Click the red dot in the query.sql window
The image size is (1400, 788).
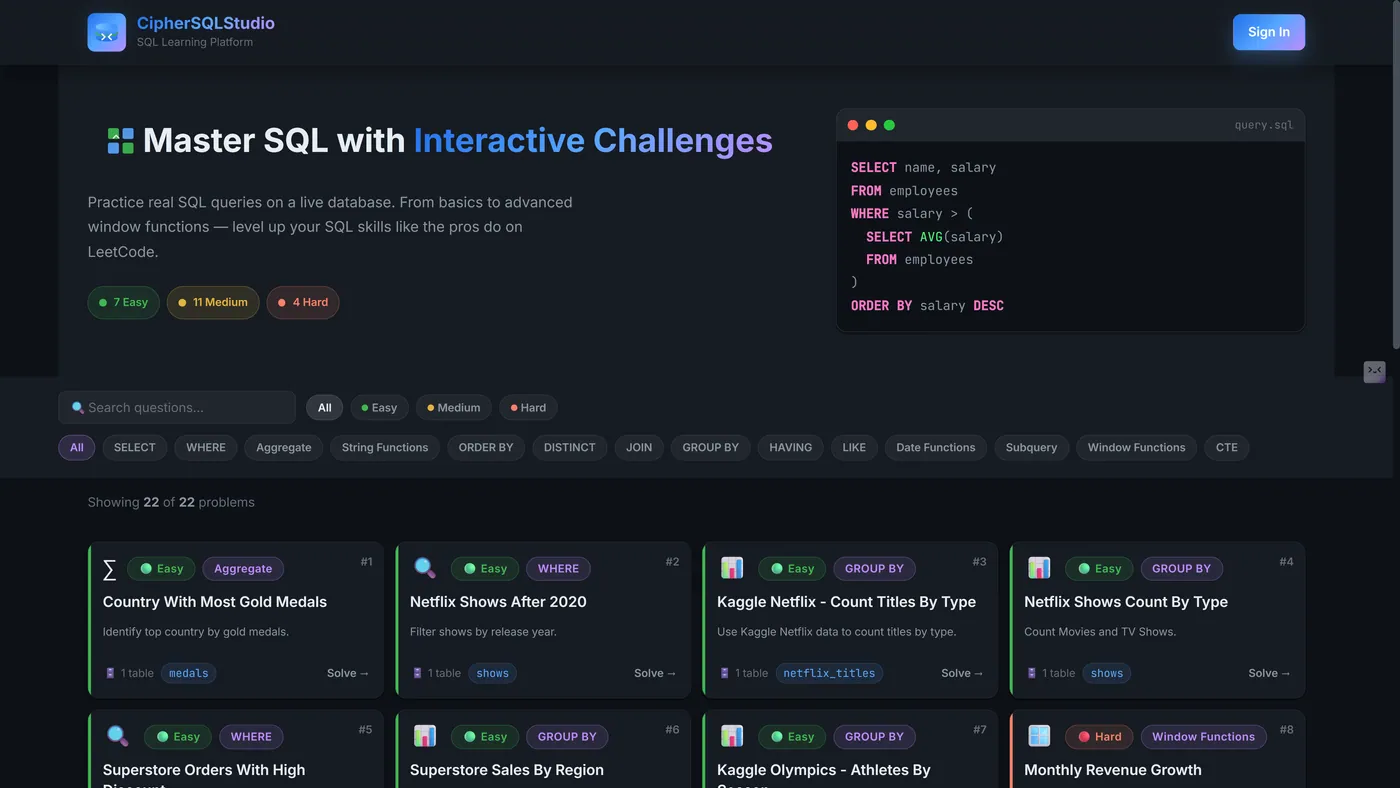pyautogui.click(x=853, y=125)
